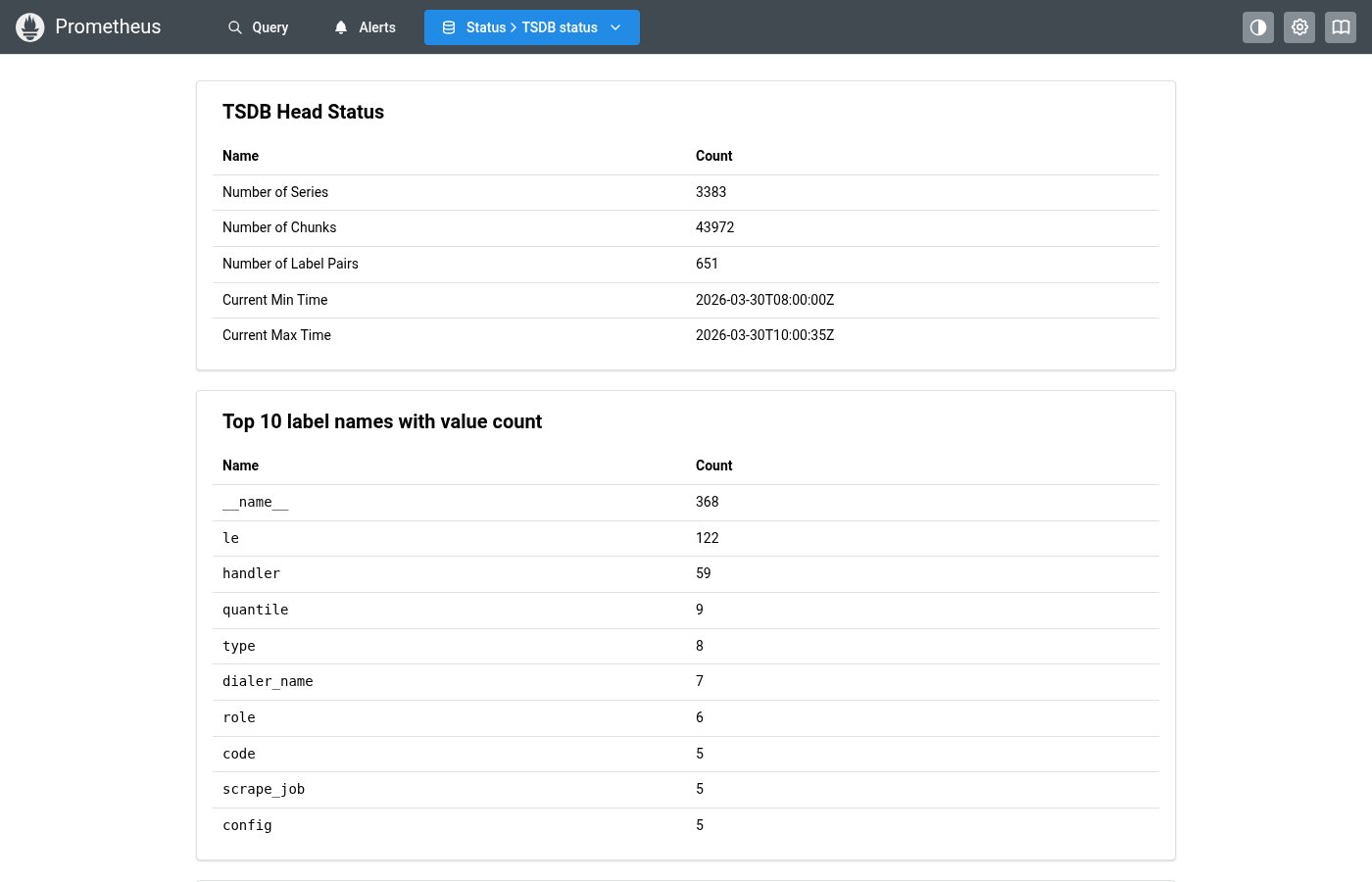Select the count 122 for le
This screenshot has height=882, width=1372.
707,538
